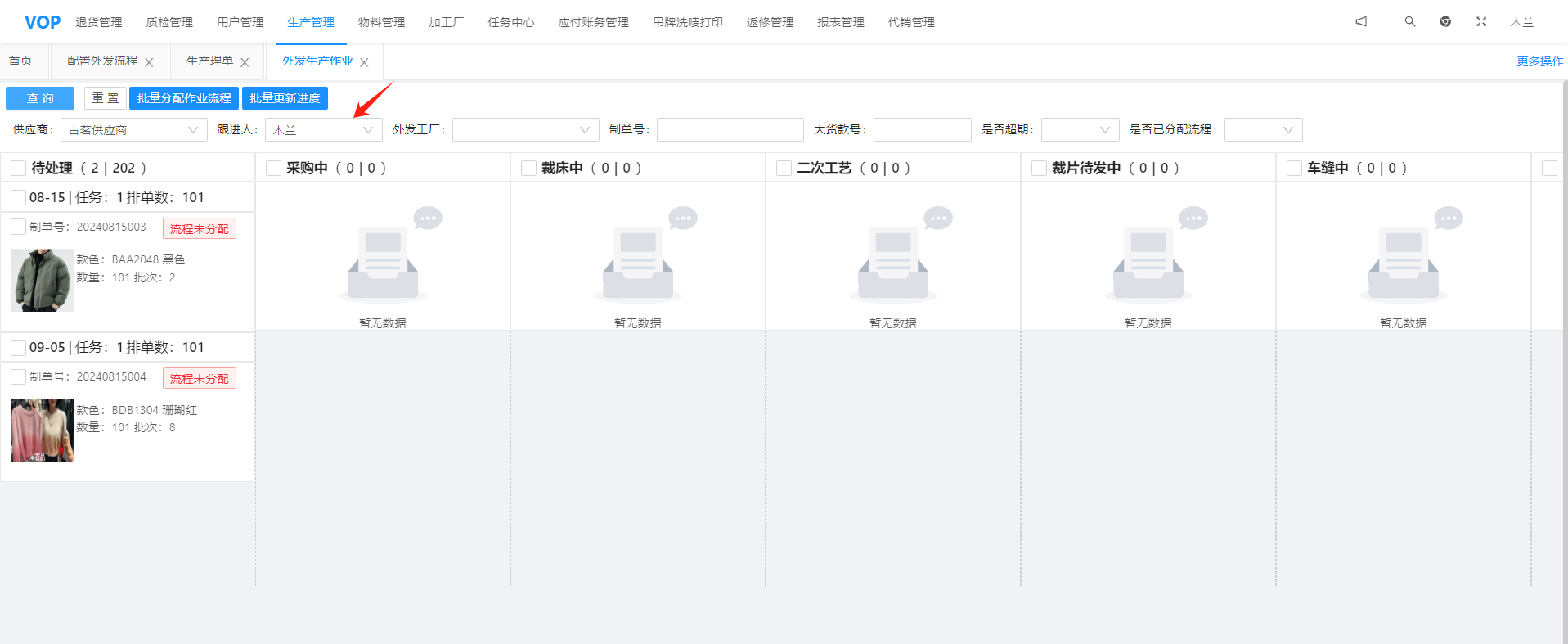The width and height of the screenshot is (1568, 644).
Task: Close the 生产理单 tab
Action: (245, 62)
